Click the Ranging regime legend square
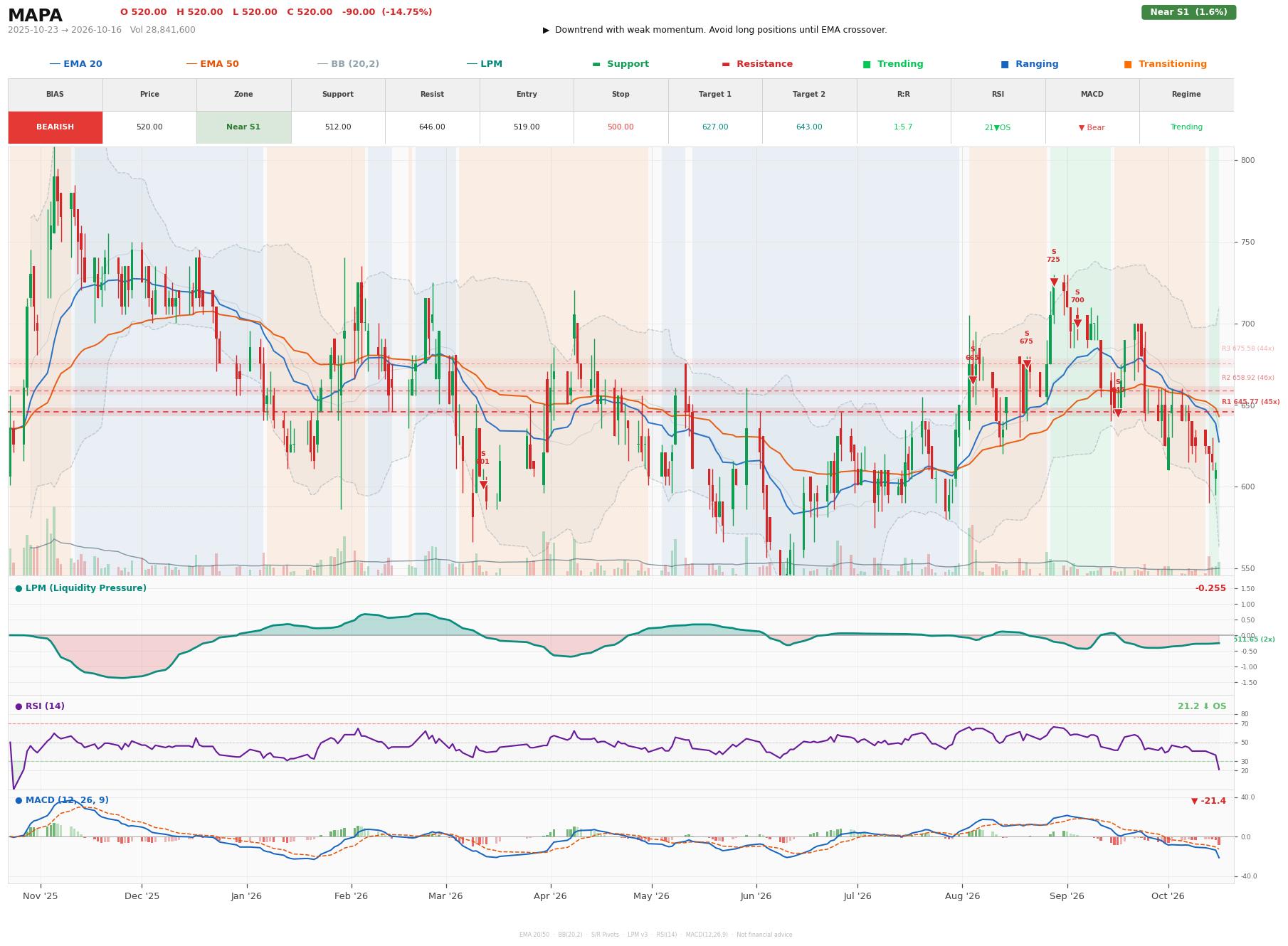1288x946 pixels. tap(1005, 64)
